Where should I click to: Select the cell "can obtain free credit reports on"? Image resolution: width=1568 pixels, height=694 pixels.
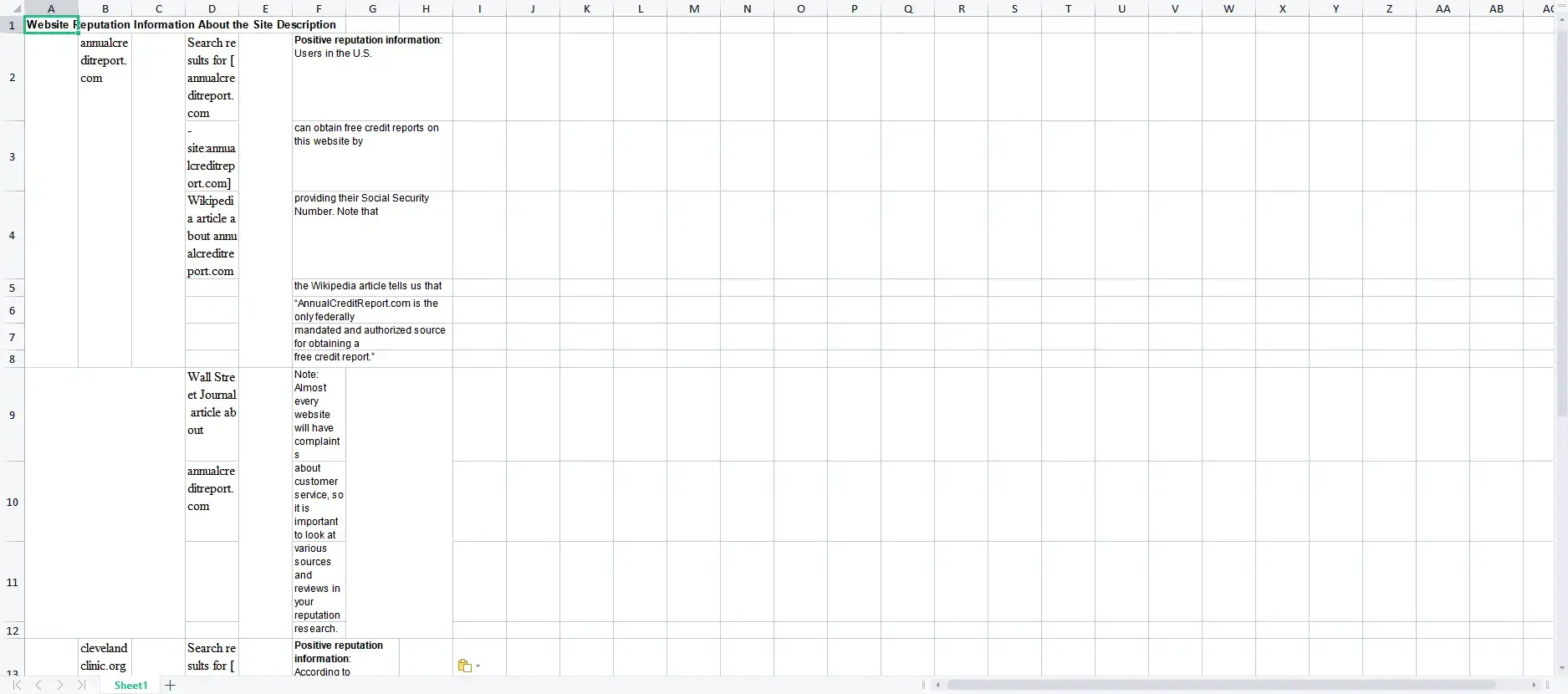tap(372, 156)
